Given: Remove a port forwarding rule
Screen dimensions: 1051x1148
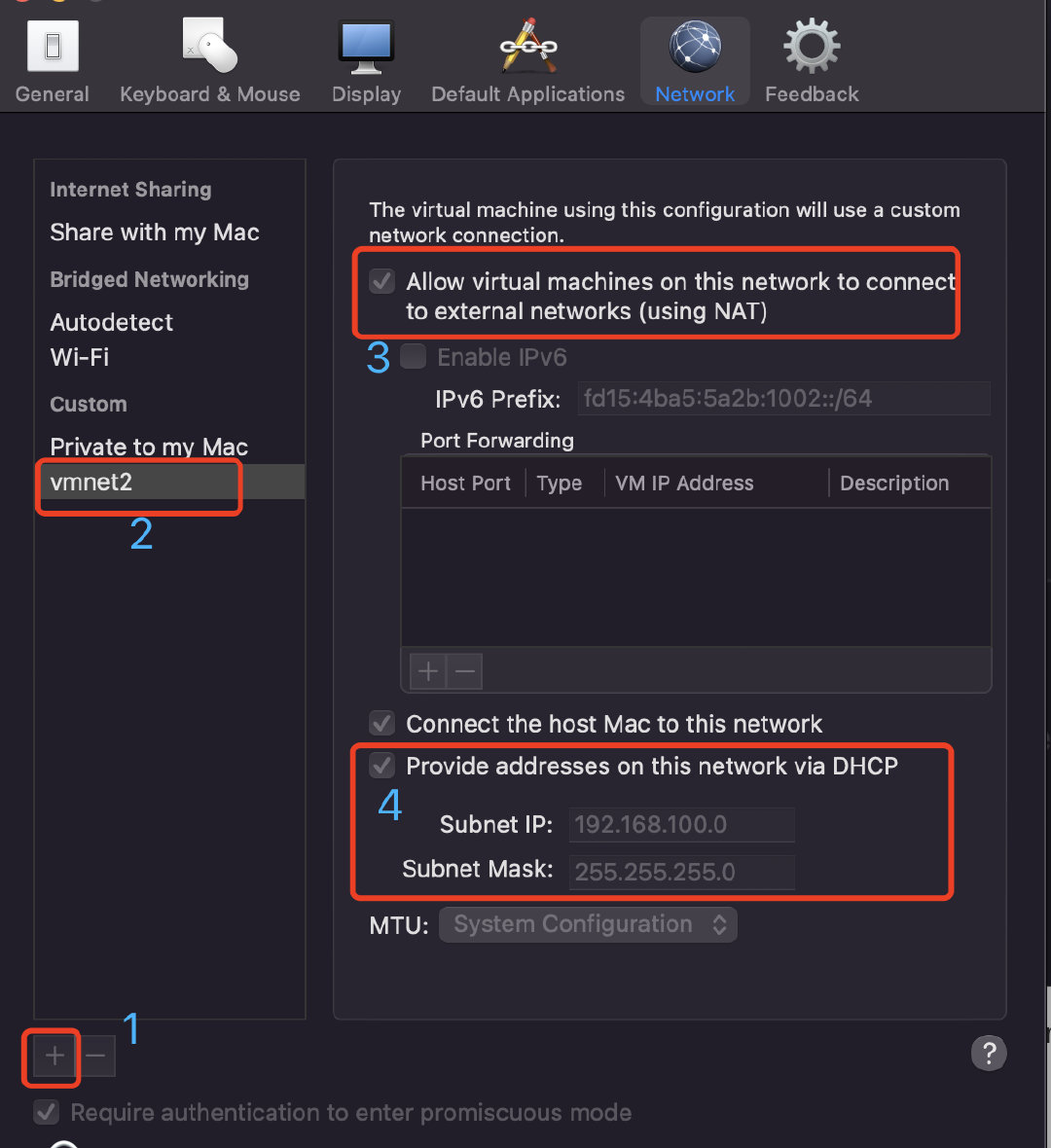Looking at the screenshot, I should click(x=464, y=670).
